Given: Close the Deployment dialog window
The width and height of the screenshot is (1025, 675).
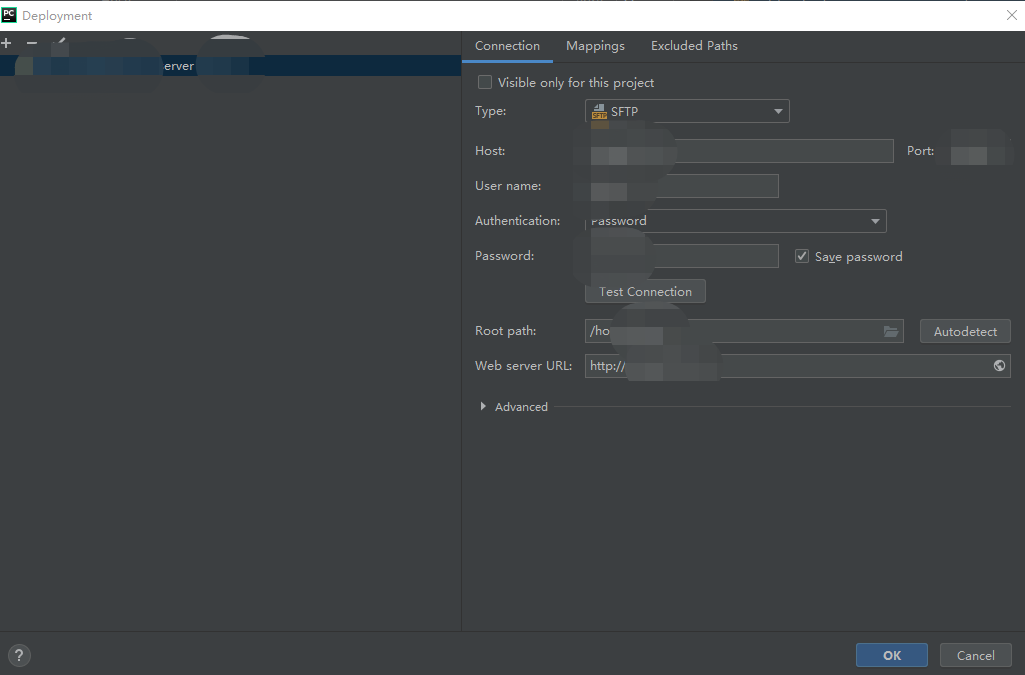Looking at the screenshot, I should [x=1011, y=15].
